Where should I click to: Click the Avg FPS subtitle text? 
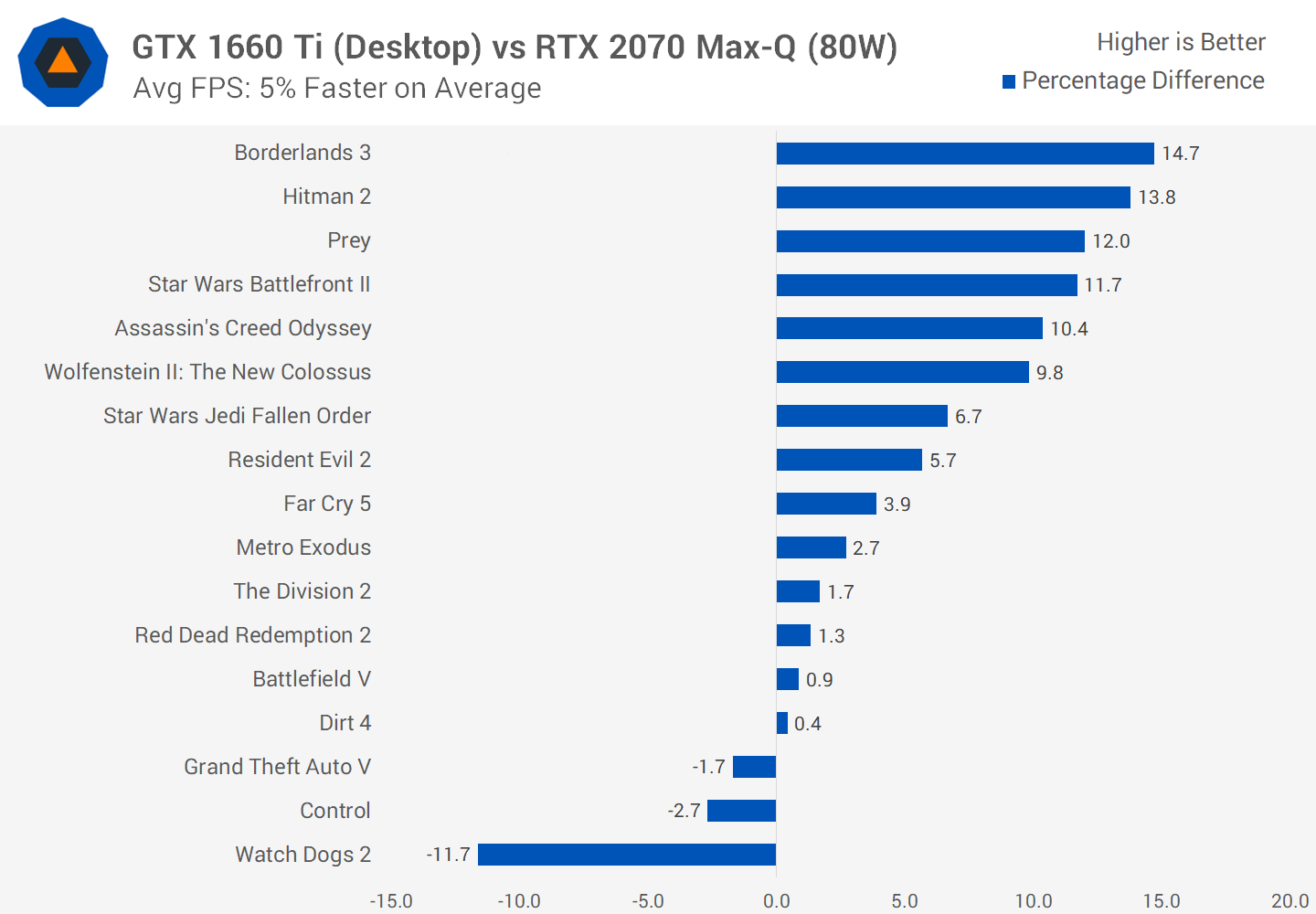point(336,89)
